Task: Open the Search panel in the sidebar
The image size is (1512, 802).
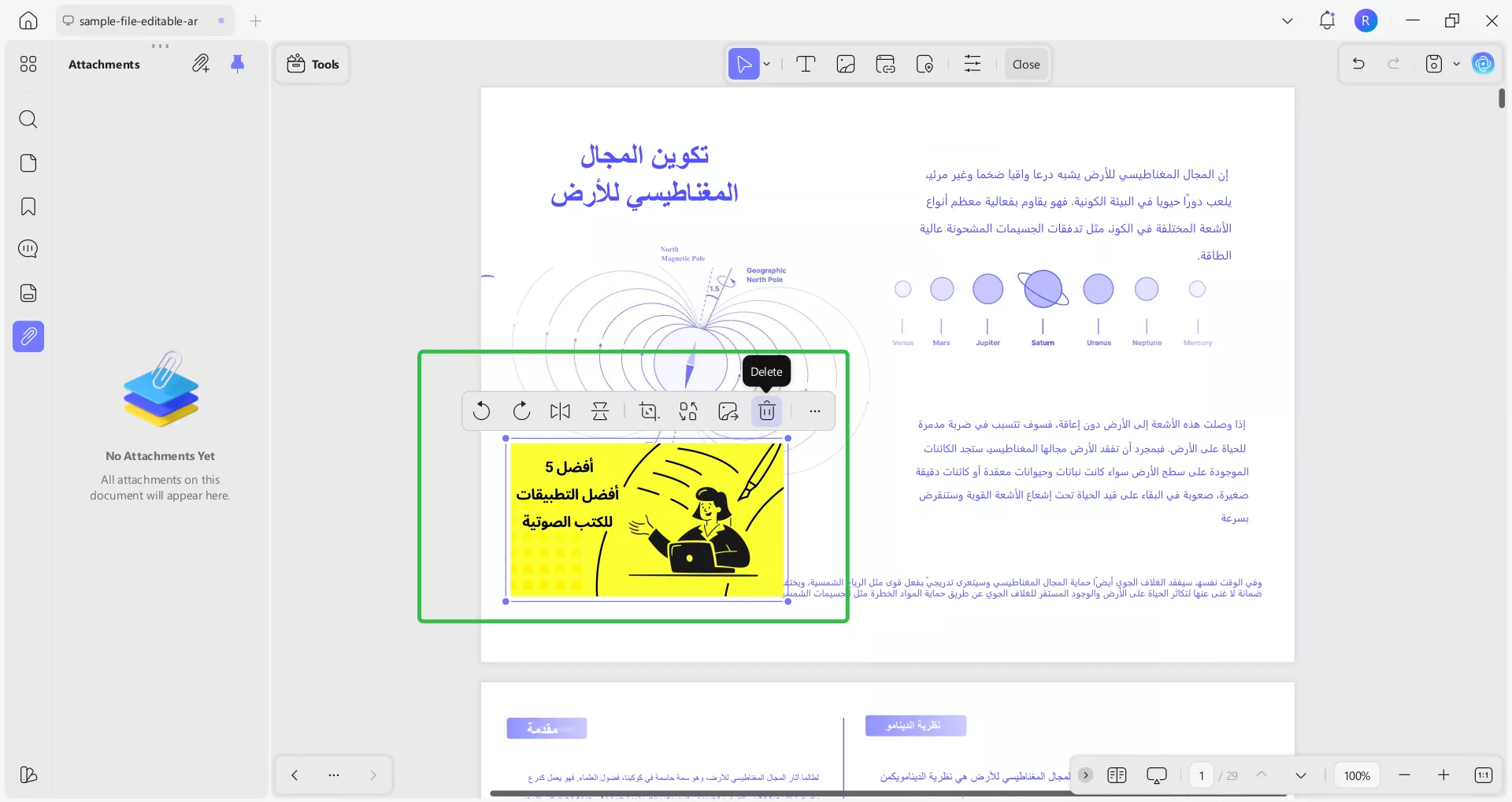Action: pos(28,119)
